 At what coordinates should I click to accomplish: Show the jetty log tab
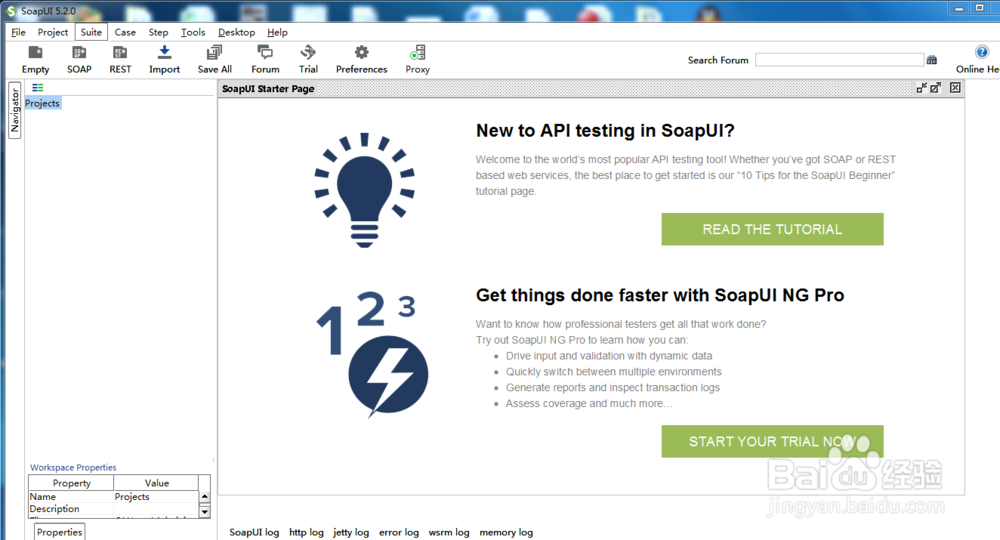(351, 532)
